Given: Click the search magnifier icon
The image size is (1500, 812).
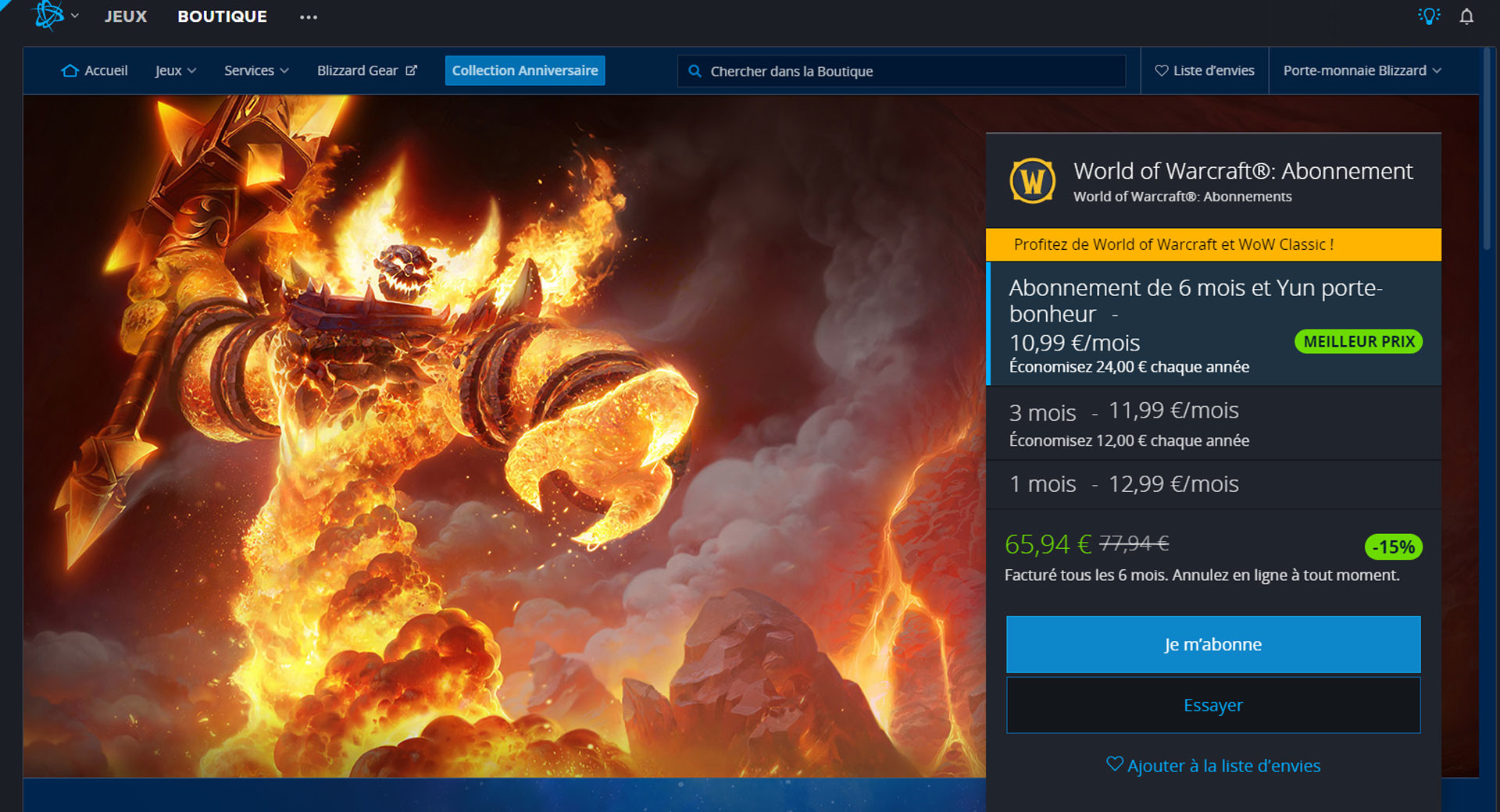Looking at the screenshot, I should coord(695,71).
